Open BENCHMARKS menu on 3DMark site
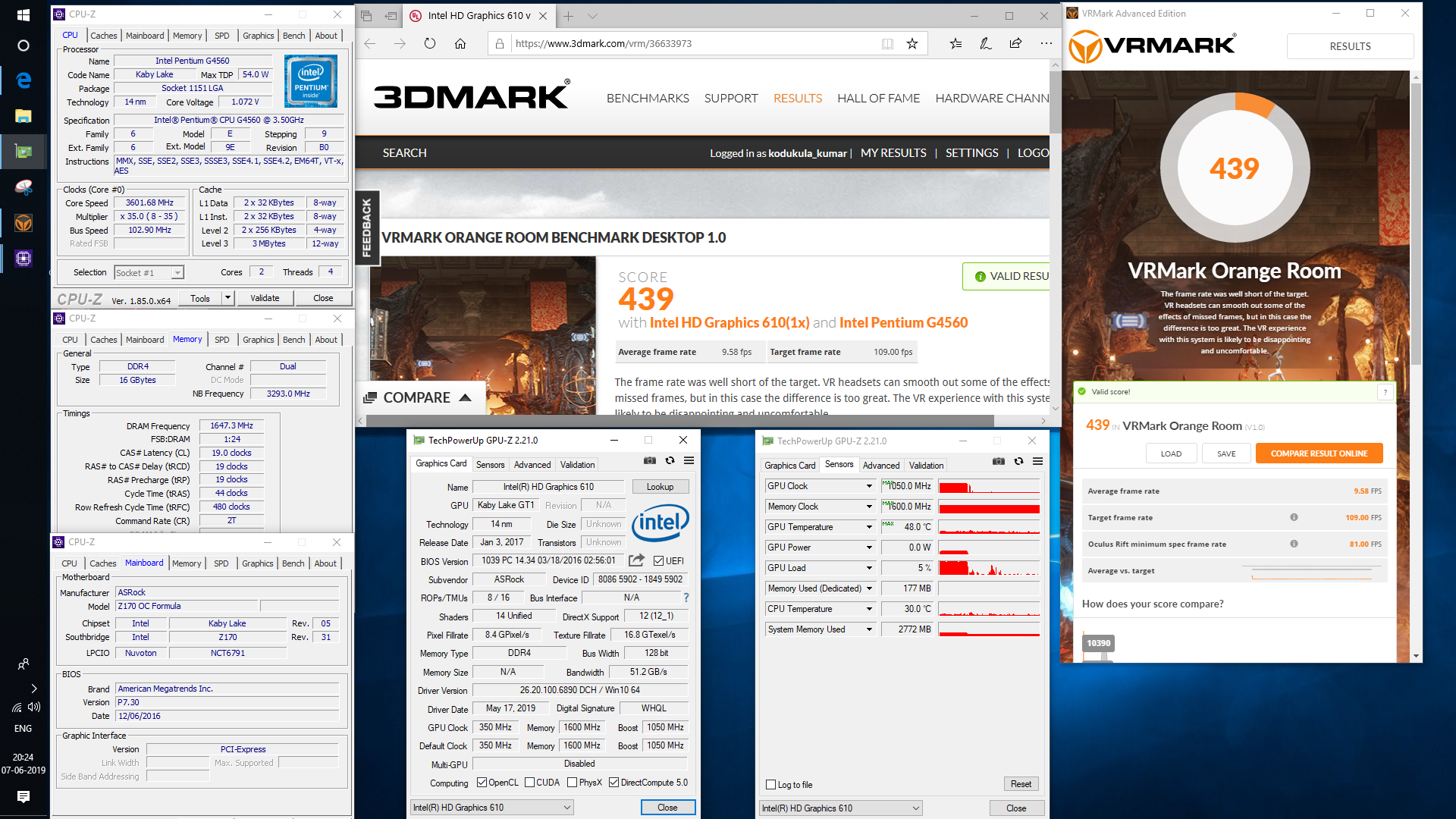1456x819 pixels. (648, 99)
